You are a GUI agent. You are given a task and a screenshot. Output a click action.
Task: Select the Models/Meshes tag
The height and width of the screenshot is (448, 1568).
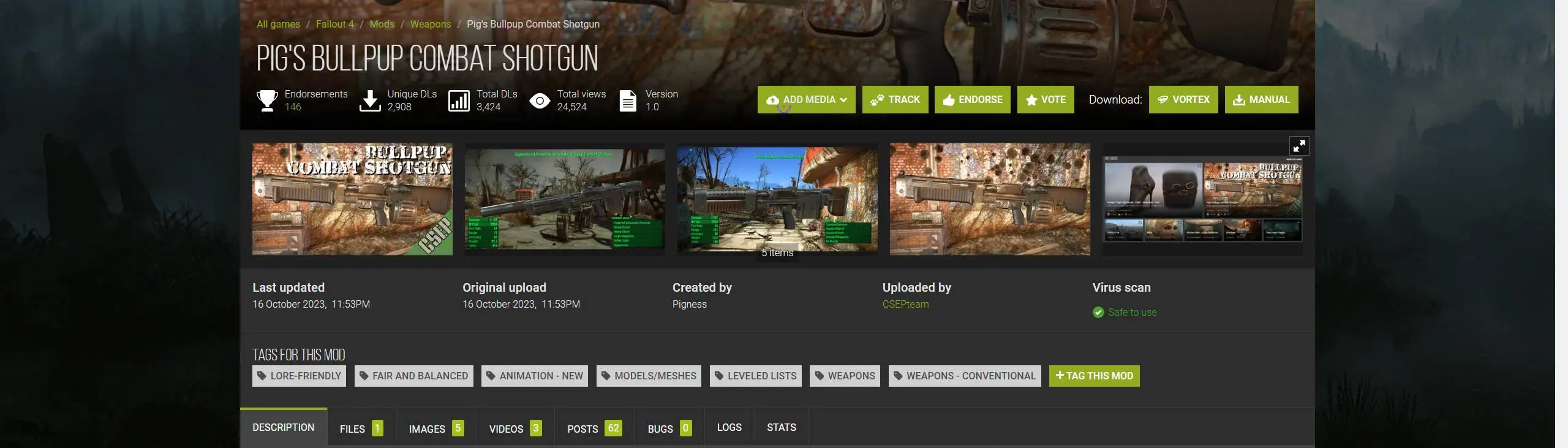(649, 376)
